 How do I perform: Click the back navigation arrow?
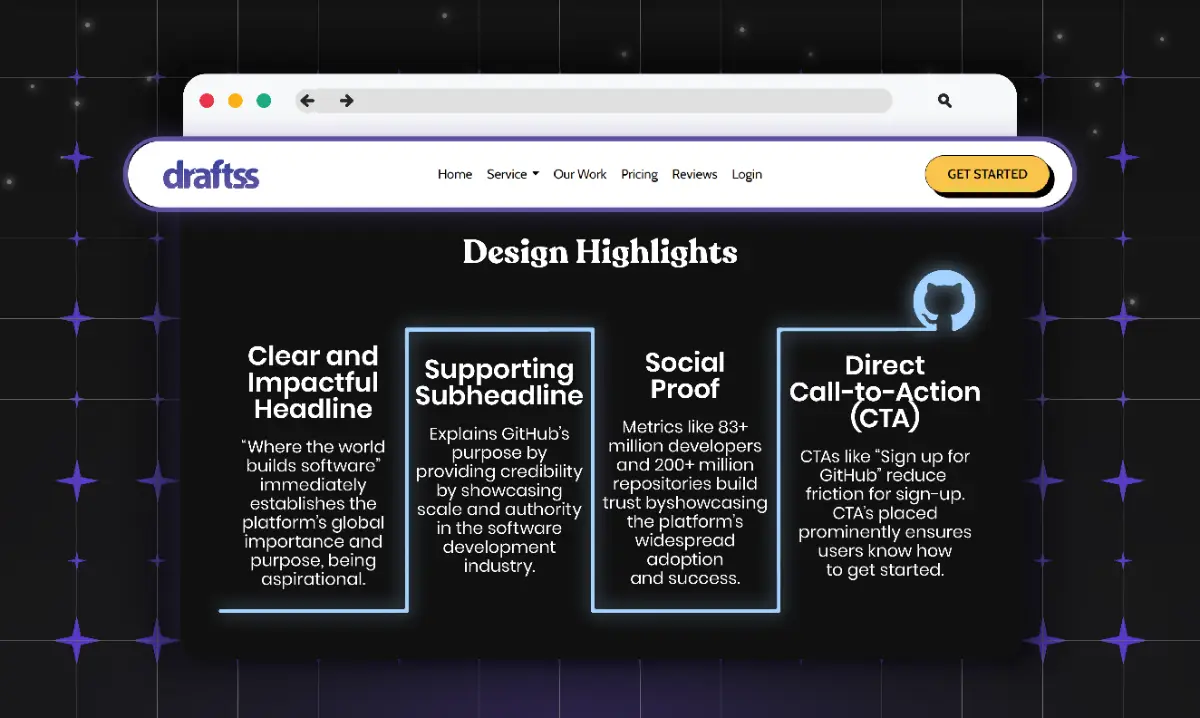pyautogui.click(x=306, y=100)
